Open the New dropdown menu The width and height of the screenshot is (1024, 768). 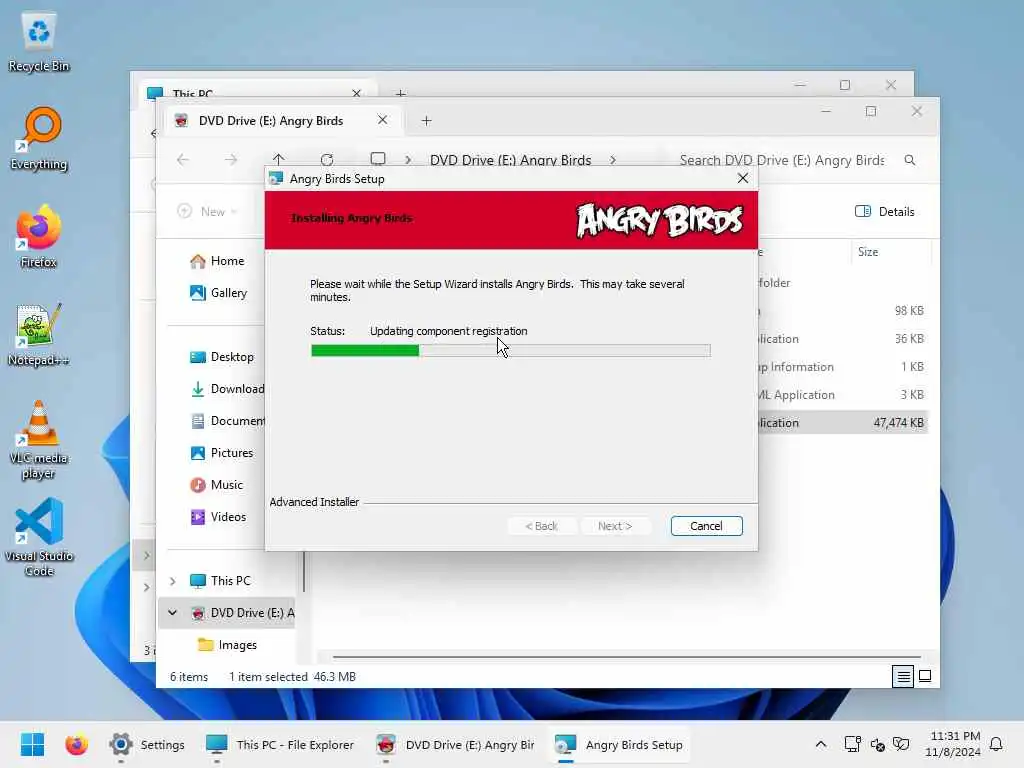208,212
